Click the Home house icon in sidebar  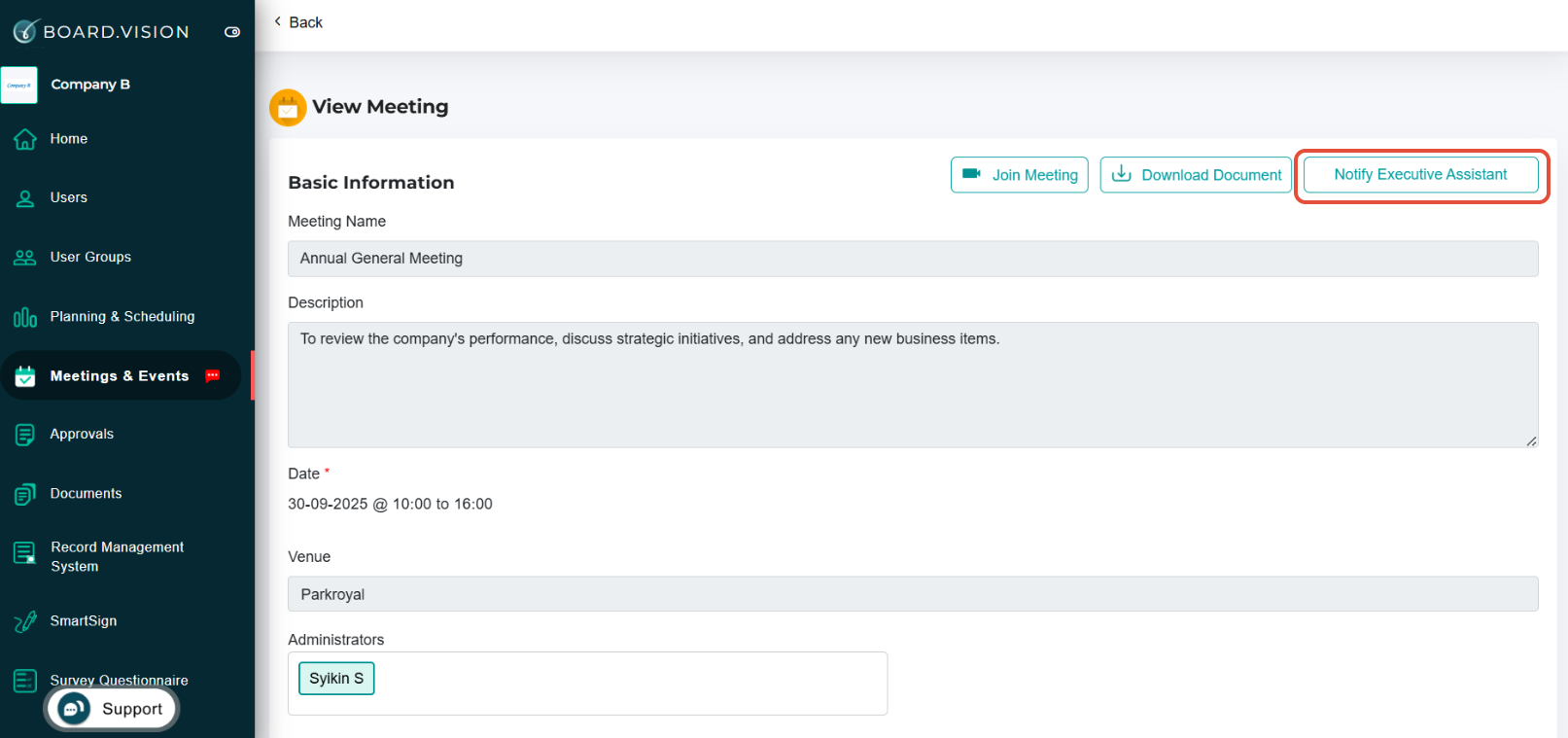pyautogui.click(x=25, y=139)
